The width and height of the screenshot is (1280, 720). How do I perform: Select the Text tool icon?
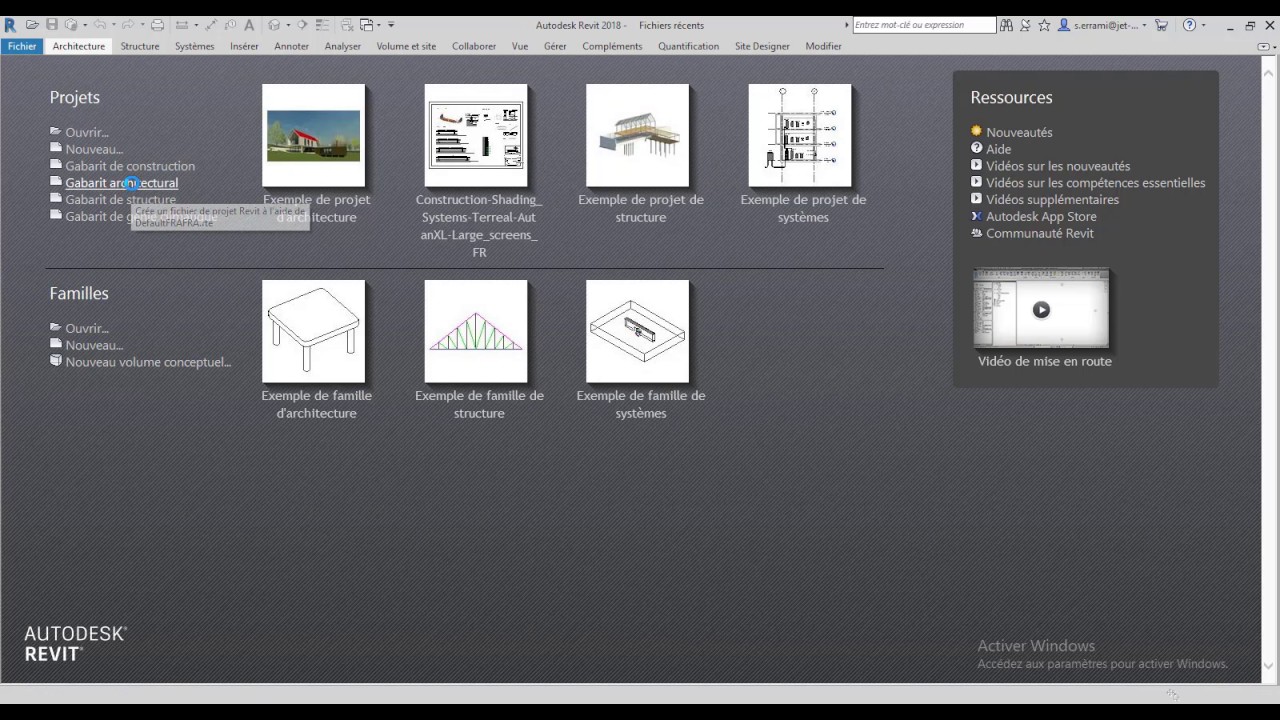click(249, 25)
